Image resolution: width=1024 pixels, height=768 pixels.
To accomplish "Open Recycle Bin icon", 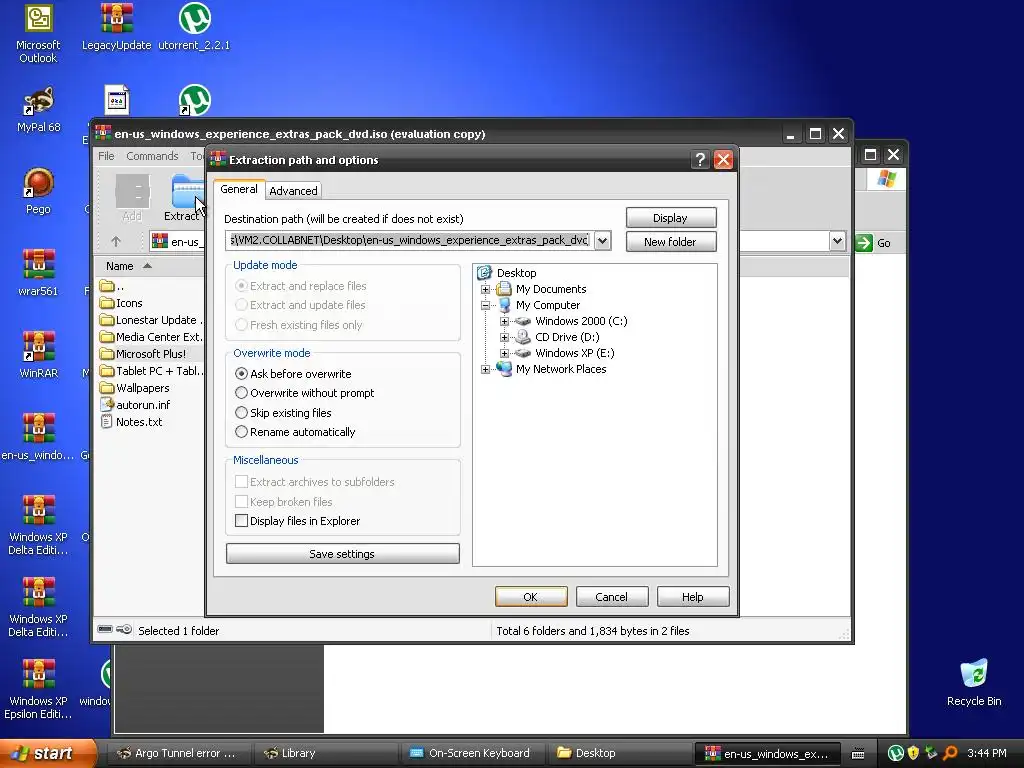I will click(x=974, y=682).
